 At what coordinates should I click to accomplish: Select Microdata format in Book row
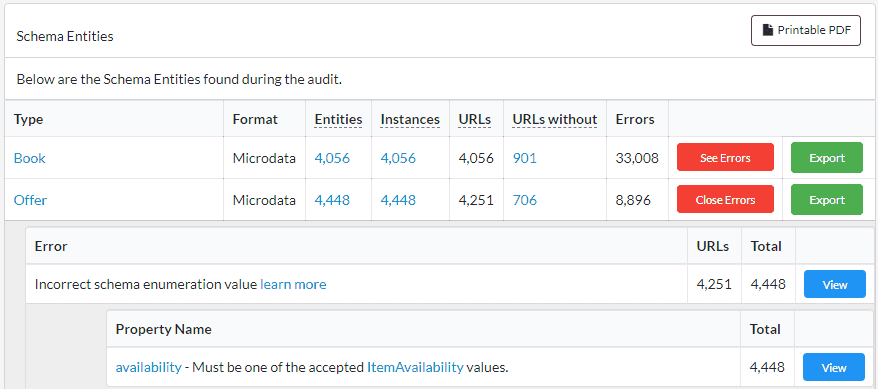click(264, 158)
